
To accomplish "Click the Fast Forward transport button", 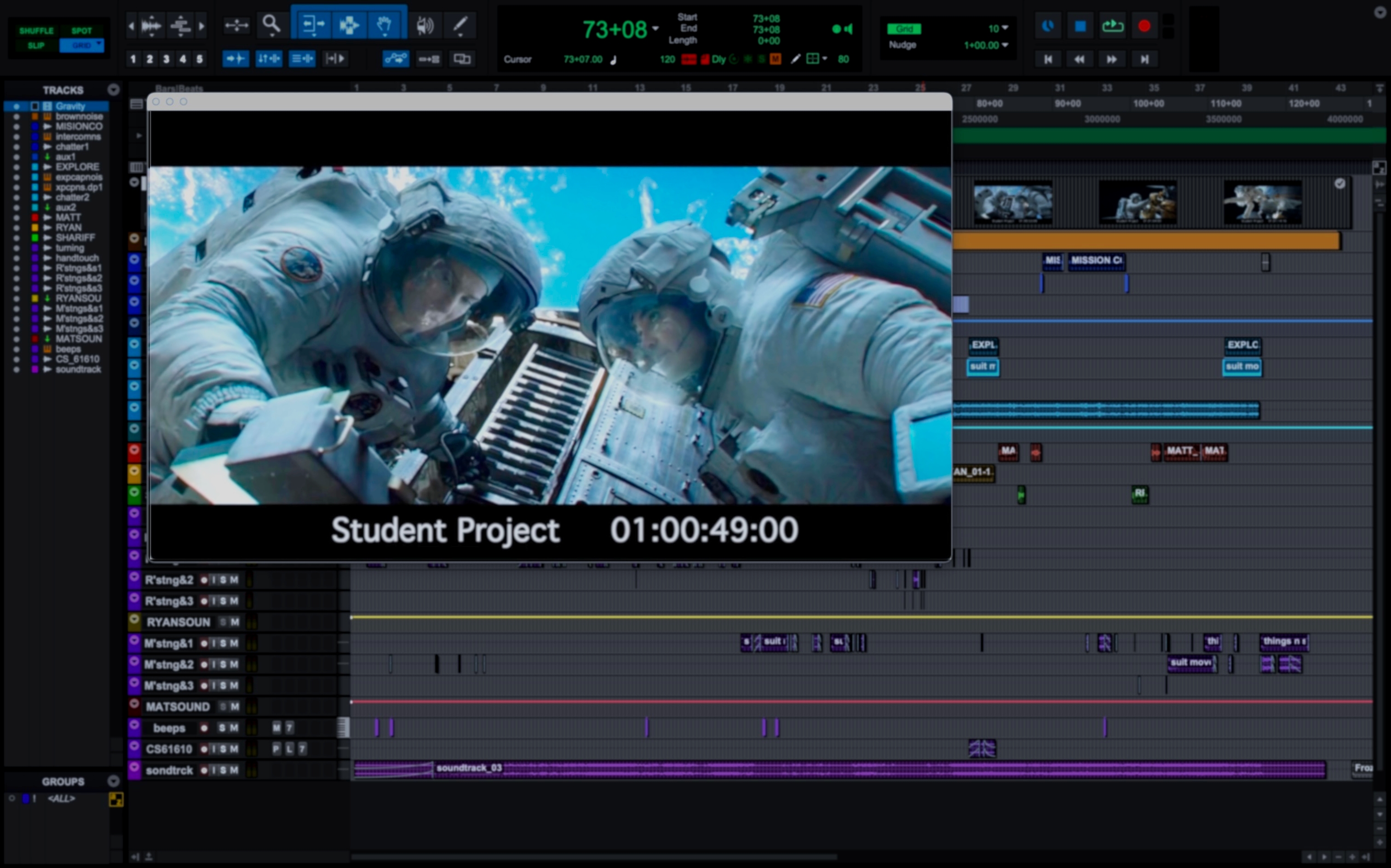I will (x=1112, y=58).
